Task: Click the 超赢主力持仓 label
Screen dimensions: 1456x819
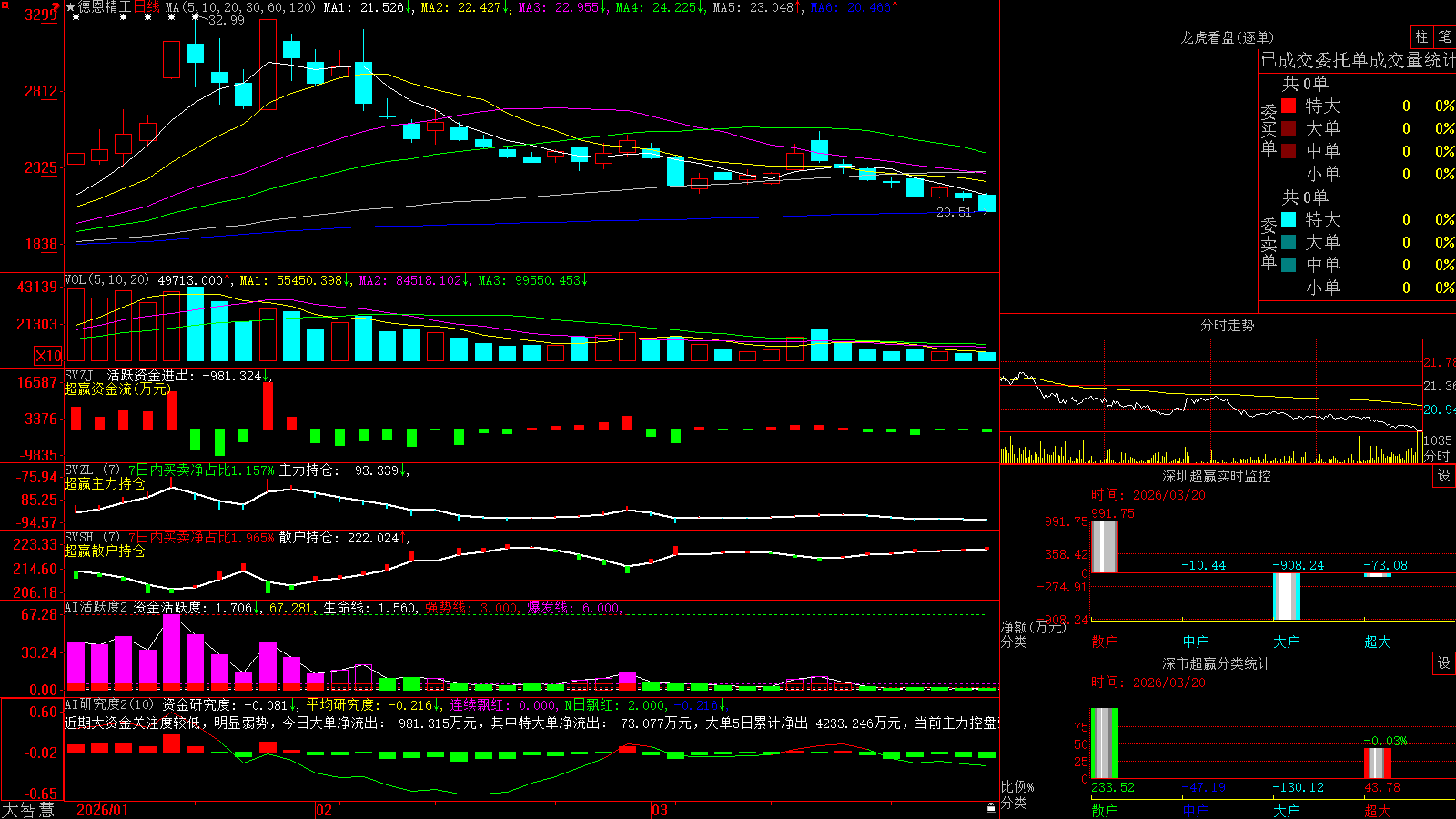Action: pos(105,484)
